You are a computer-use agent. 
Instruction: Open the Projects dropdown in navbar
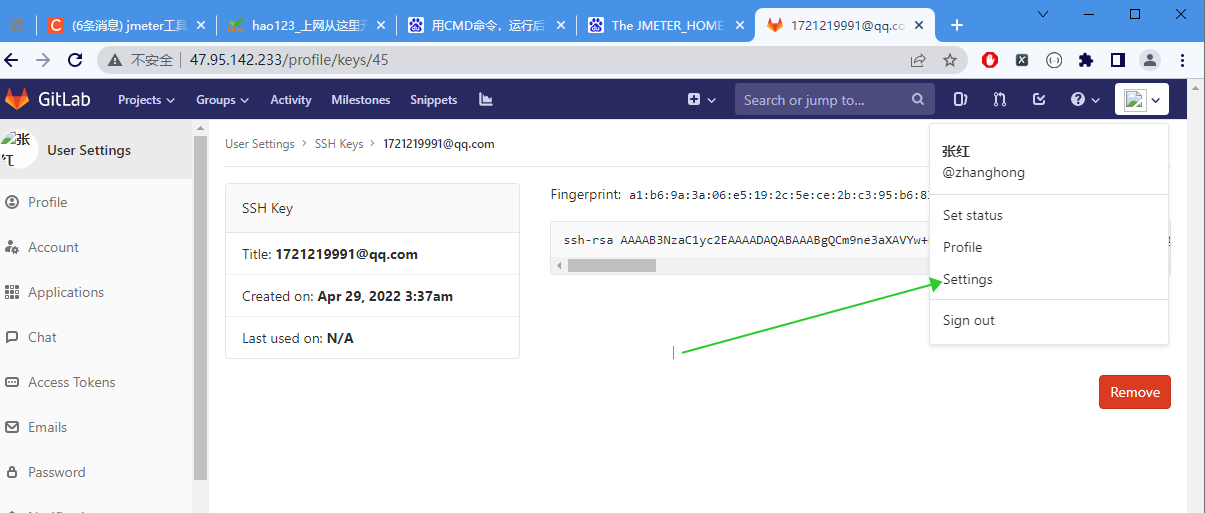pyautogui.click(x=146, y=100)
